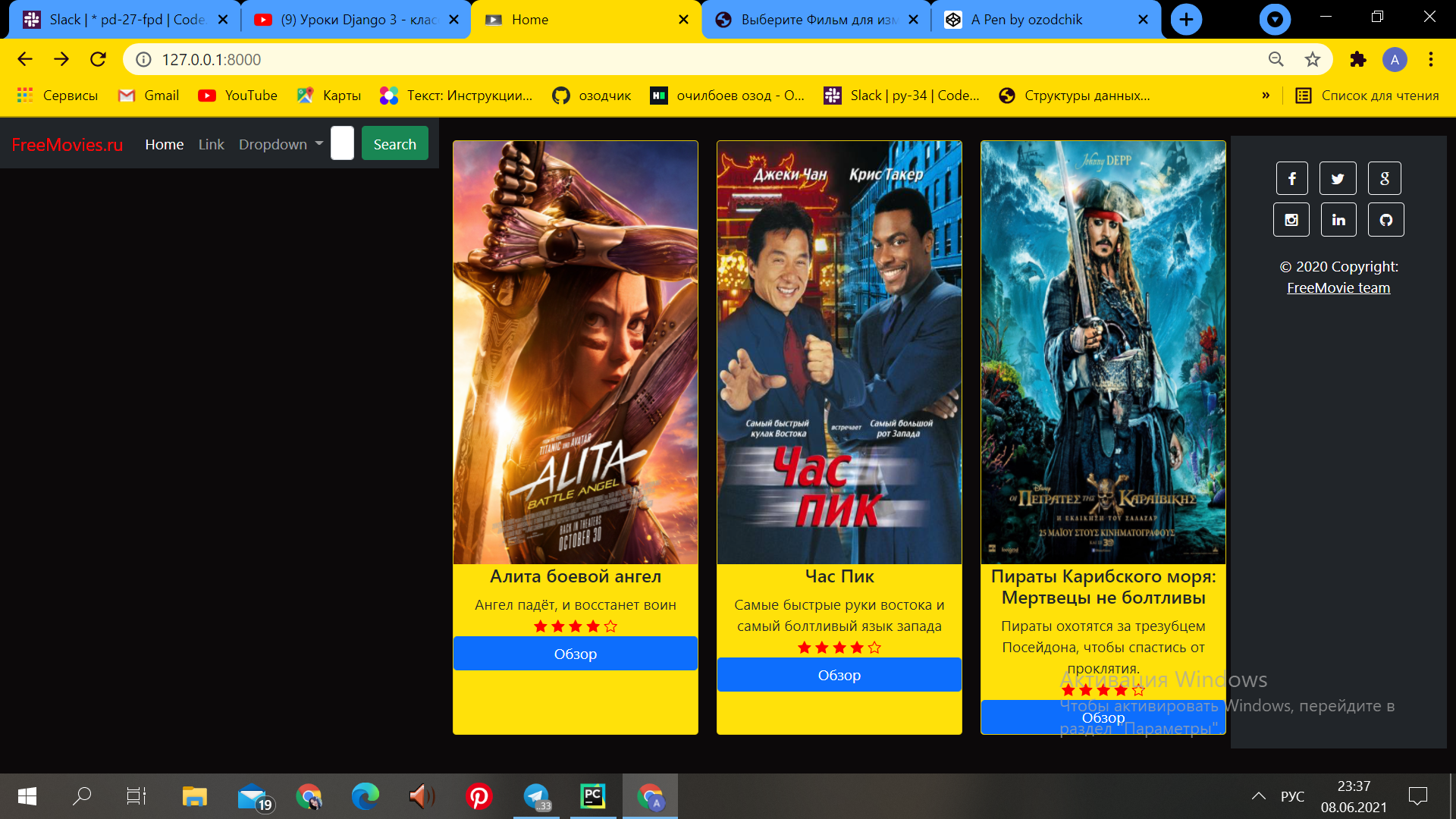Open Обзор for Пираты Карибского моря
Screen dimensions: 1456x819
tap(1103, 717)
